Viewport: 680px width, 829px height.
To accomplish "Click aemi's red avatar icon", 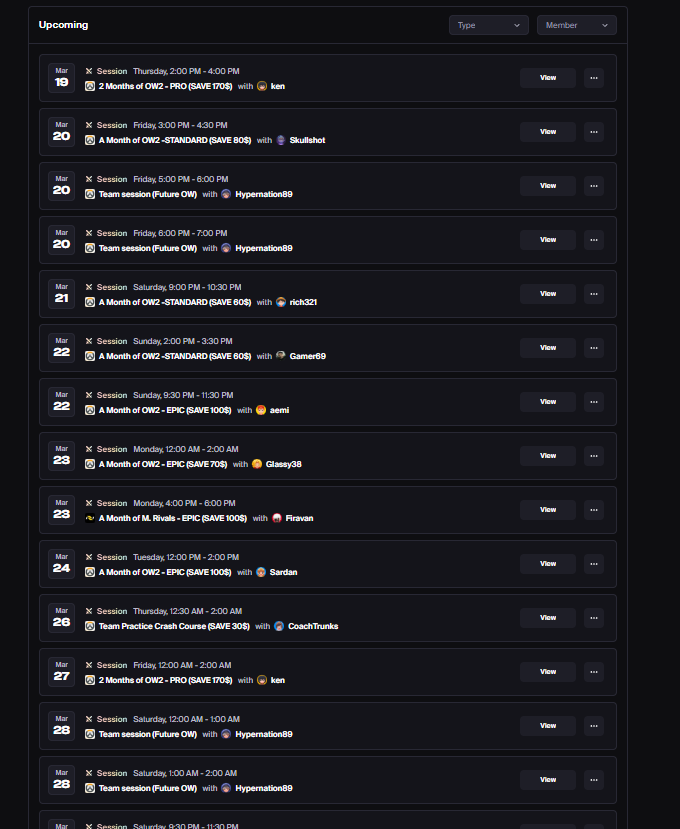I will 261,410.
